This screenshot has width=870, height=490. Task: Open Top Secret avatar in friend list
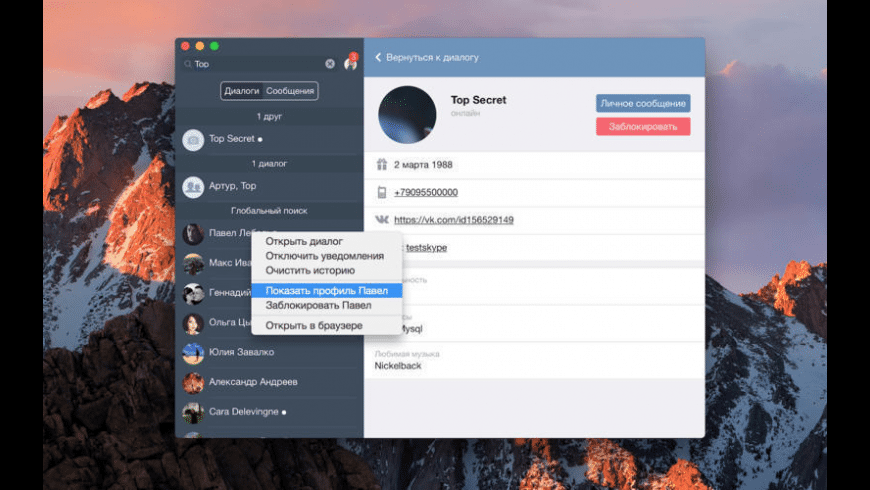pos(193,140)
